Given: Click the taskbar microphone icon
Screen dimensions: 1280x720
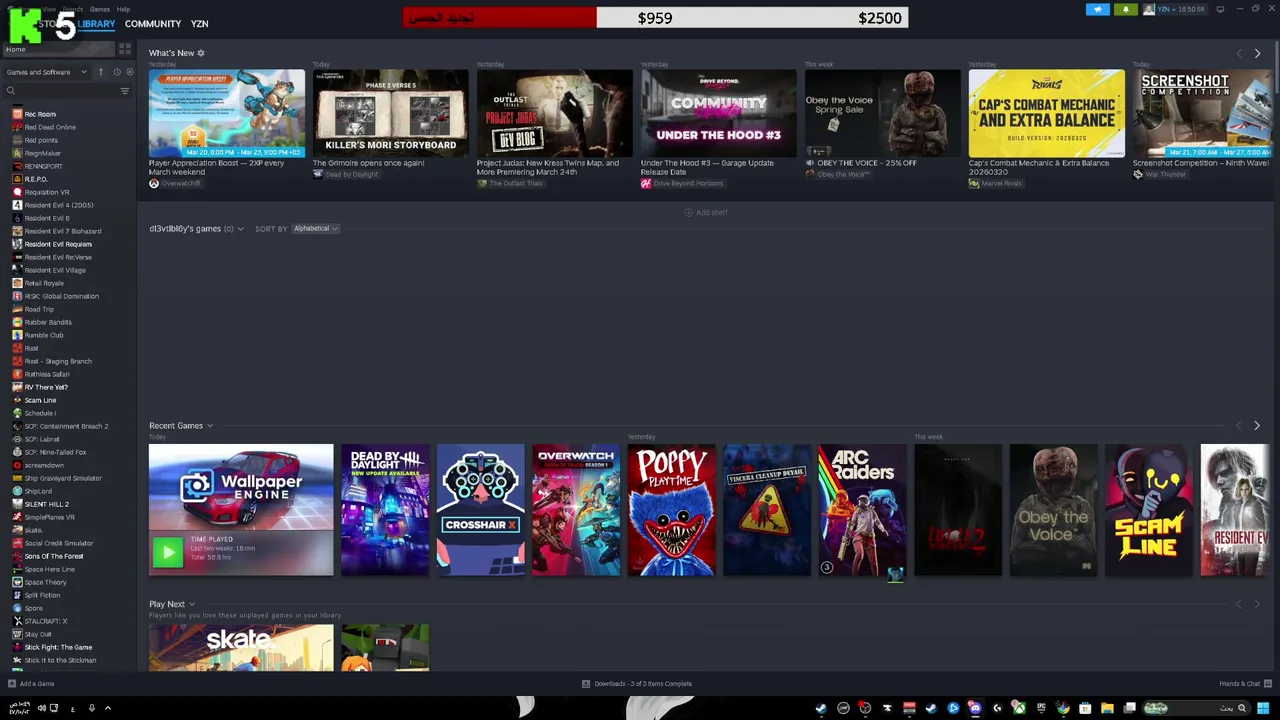Looking at the screenshot, I should (91, 708).
